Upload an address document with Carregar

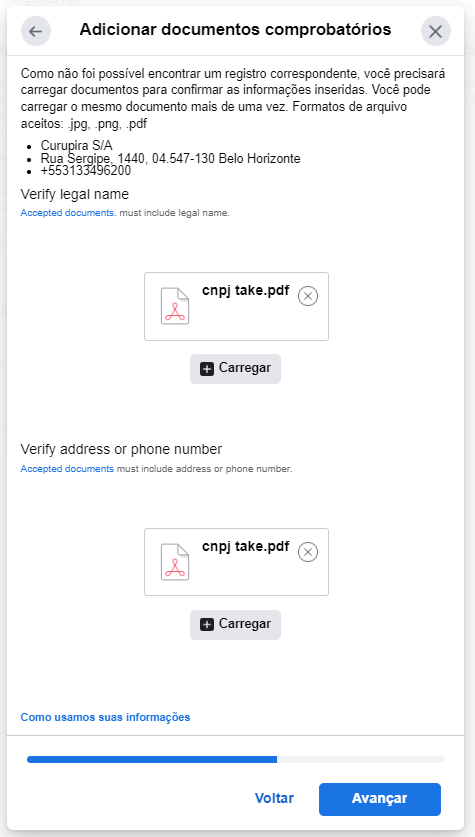(x=235, y=625)
